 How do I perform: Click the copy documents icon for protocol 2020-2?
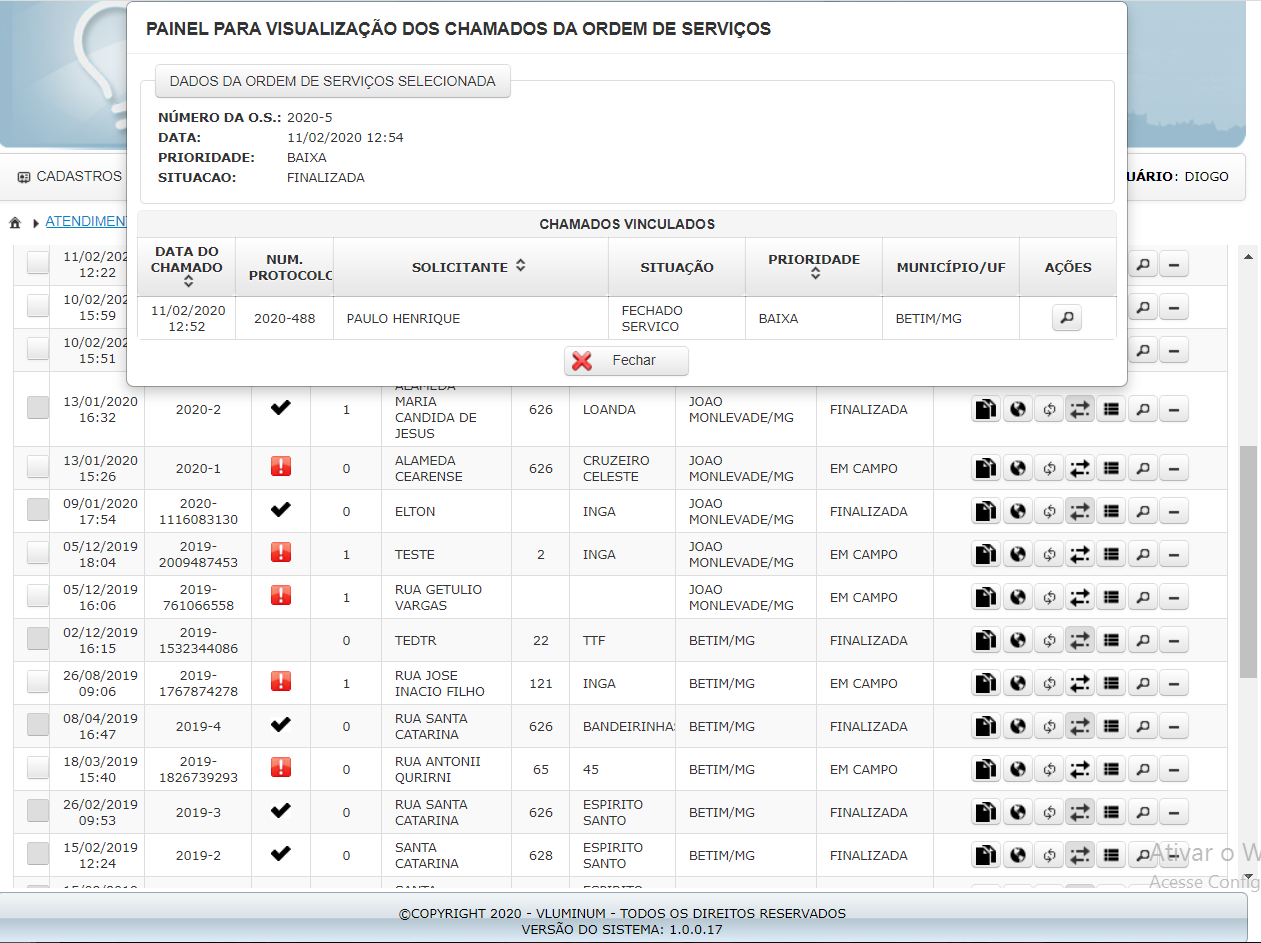coord(986,409)
